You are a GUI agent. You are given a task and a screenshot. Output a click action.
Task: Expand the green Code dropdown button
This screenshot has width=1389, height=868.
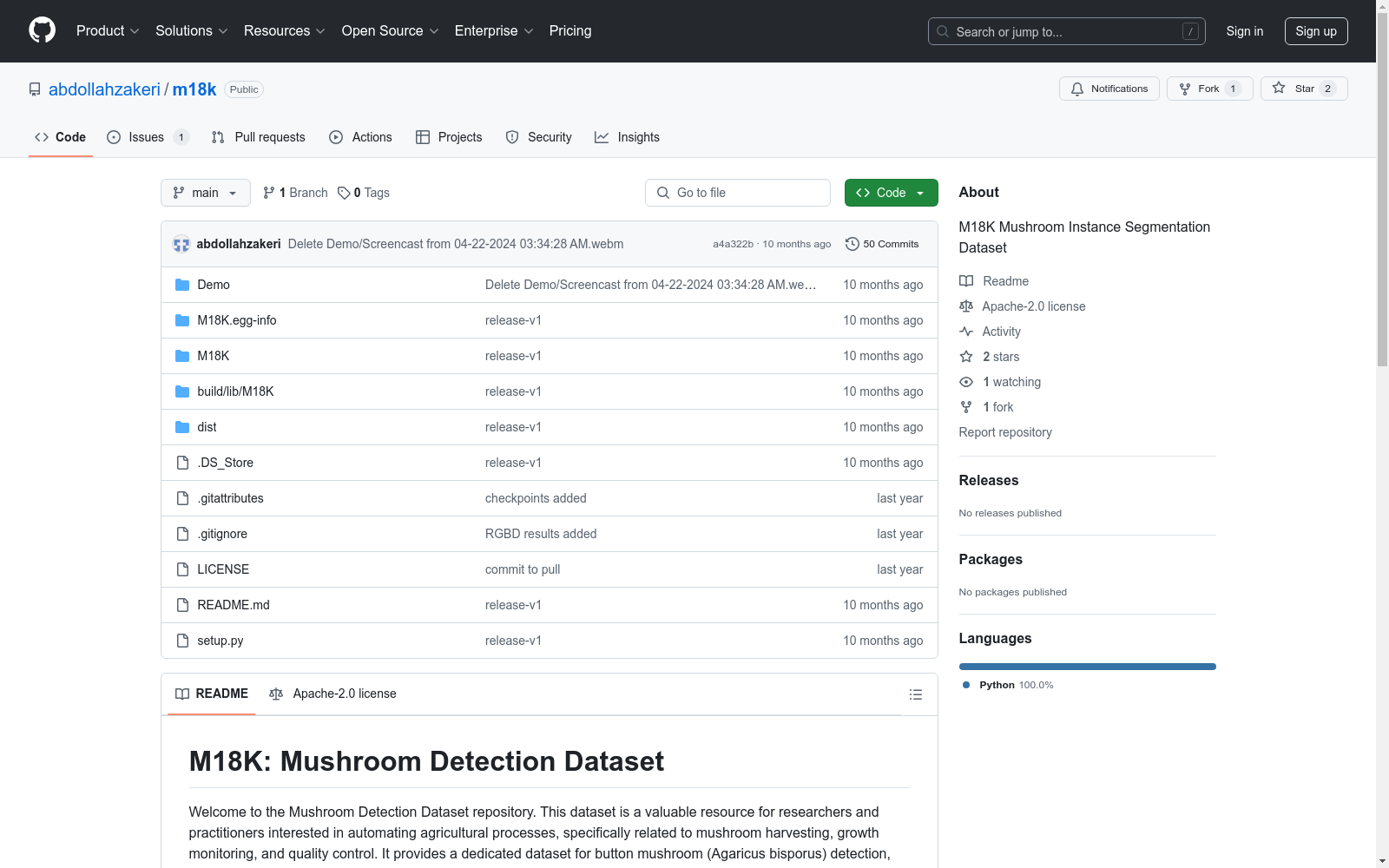[x=891, y=193]
